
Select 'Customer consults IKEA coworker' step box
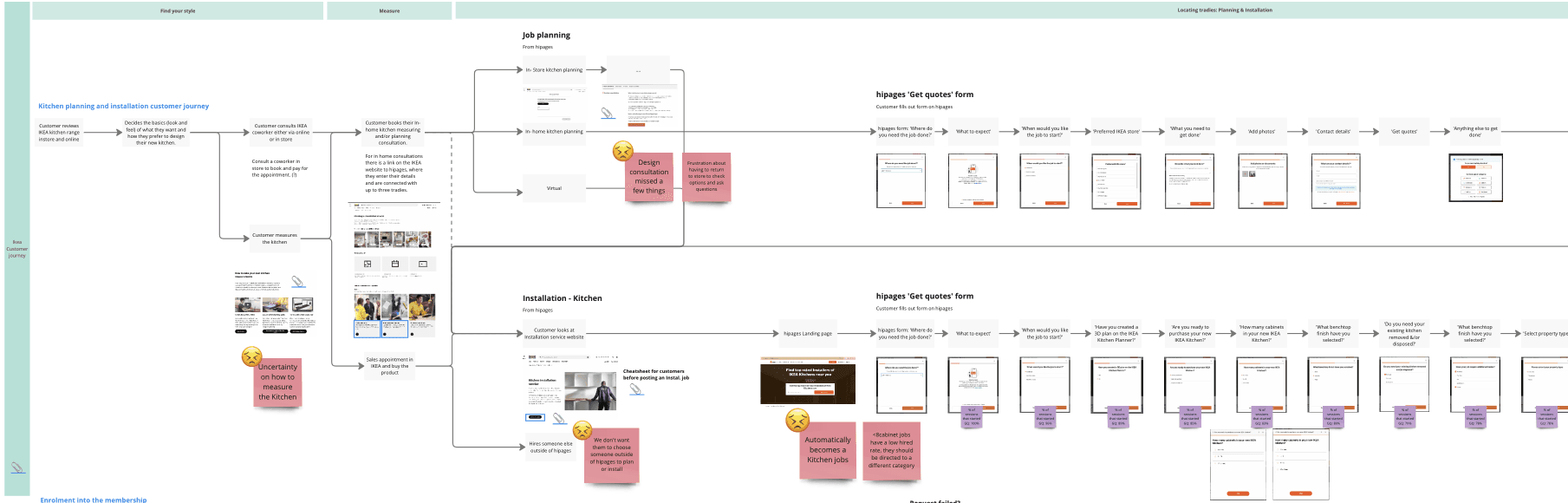pyautogui.click(x=281, y=133)
